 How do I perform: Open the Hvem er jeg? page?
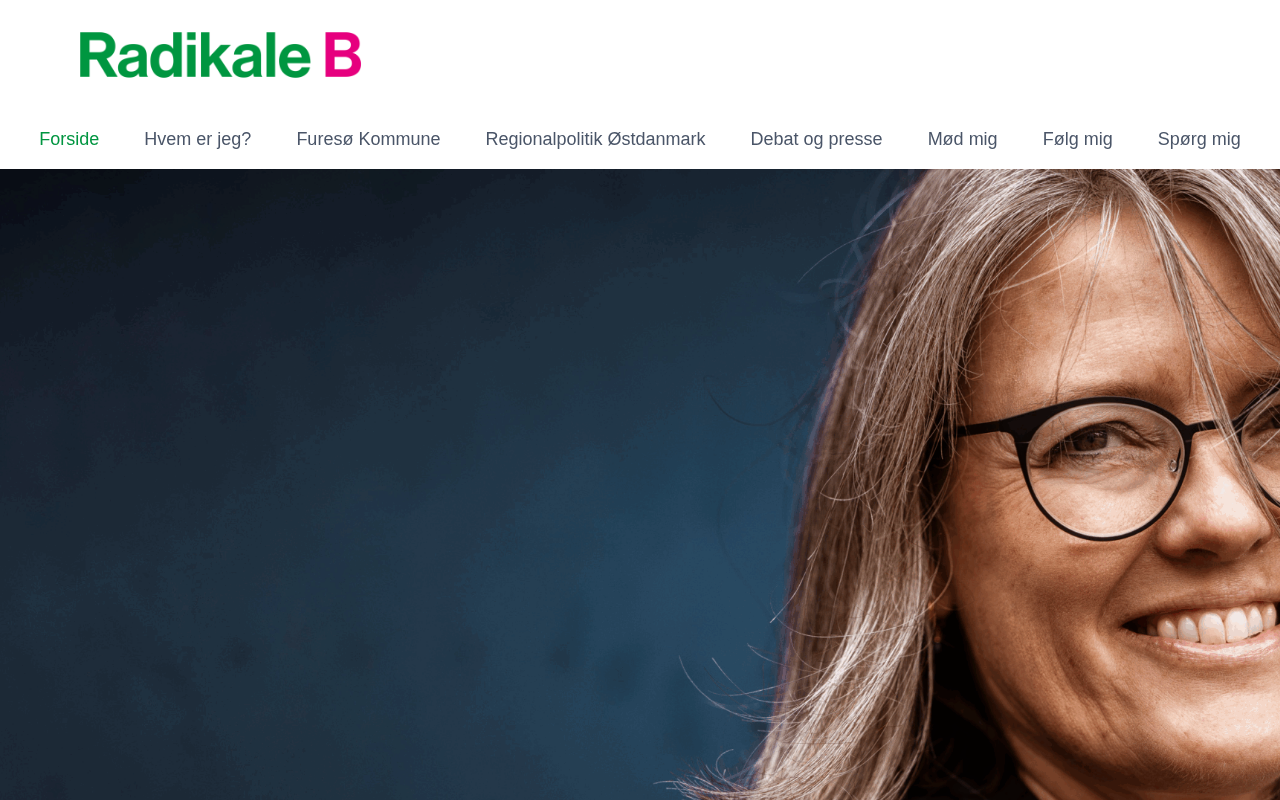[x=197, y=139]
